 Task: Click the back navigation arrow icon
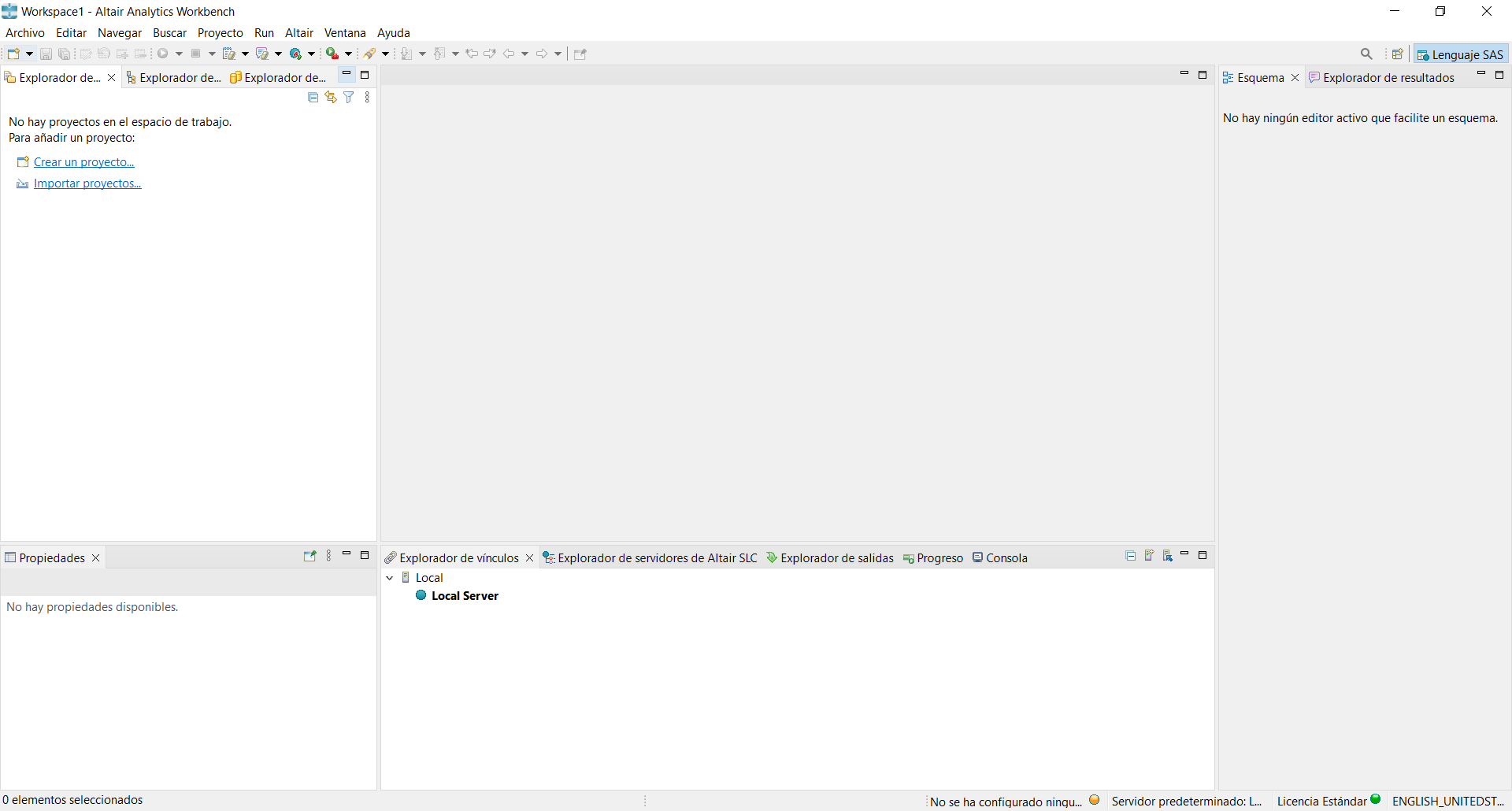point(509,54)
